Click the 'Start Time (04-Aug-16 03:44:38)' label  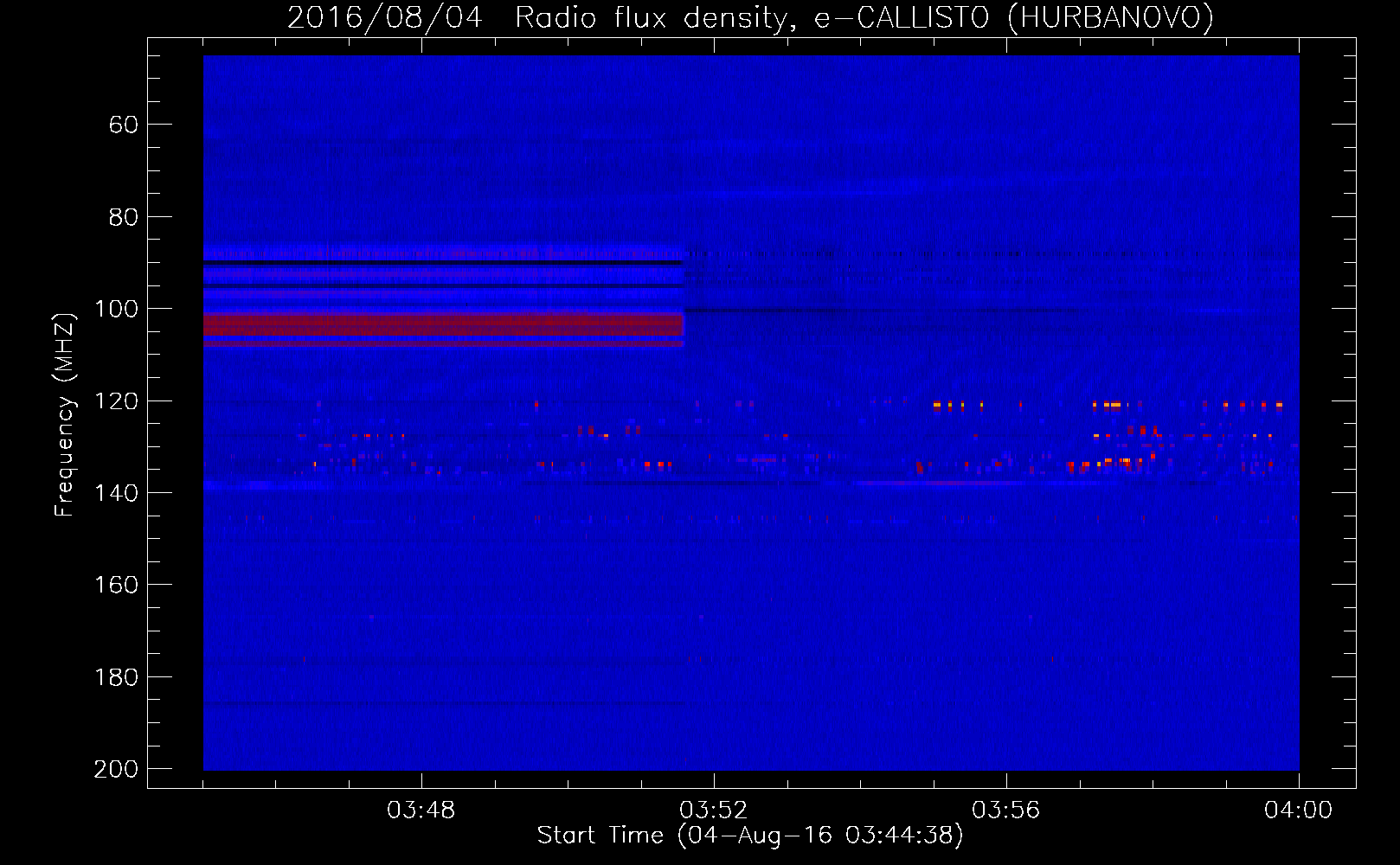click(750, 836)
